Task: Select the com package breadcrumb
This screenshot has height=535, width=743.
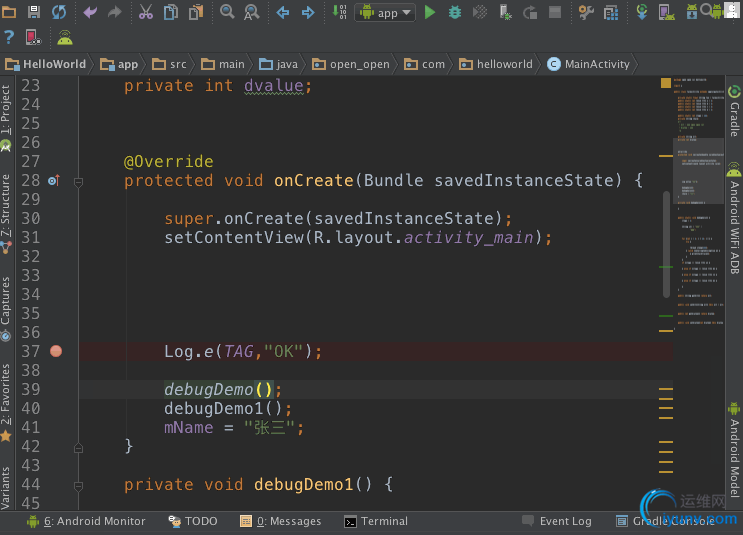Action: tap(424, 64)
